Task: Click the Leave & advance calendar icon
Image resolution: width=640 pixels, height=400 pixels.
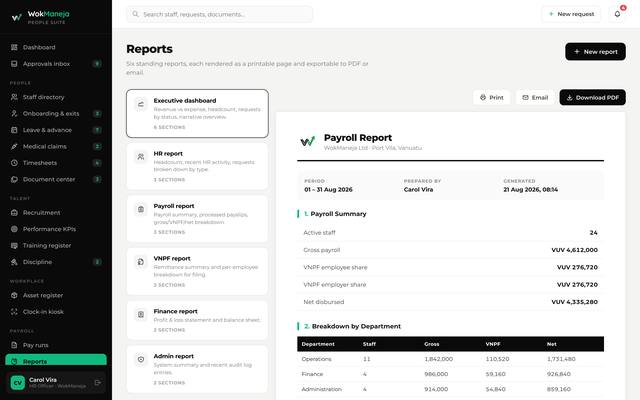Action: [x=14, y=130]
